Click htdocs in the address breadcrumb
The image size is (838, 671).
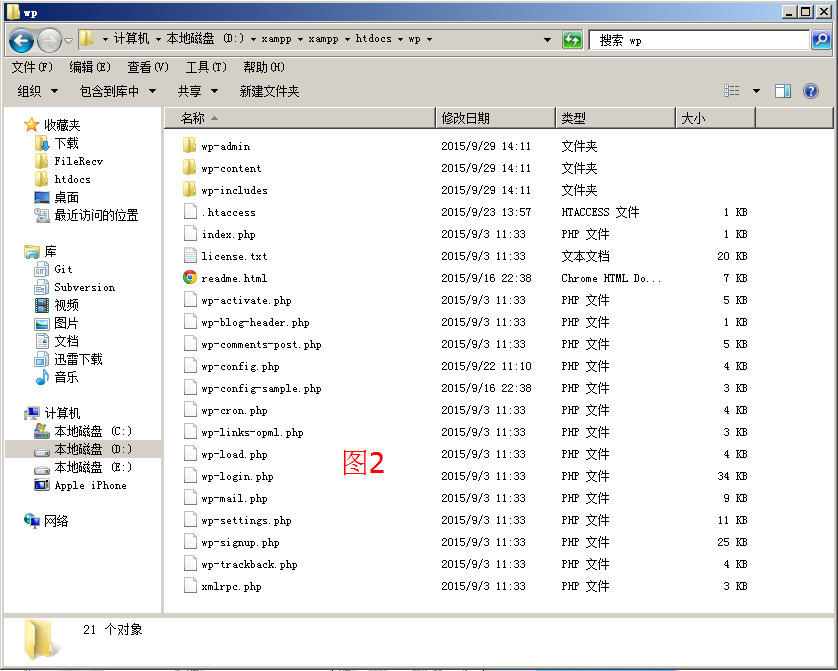click(374, 39)
